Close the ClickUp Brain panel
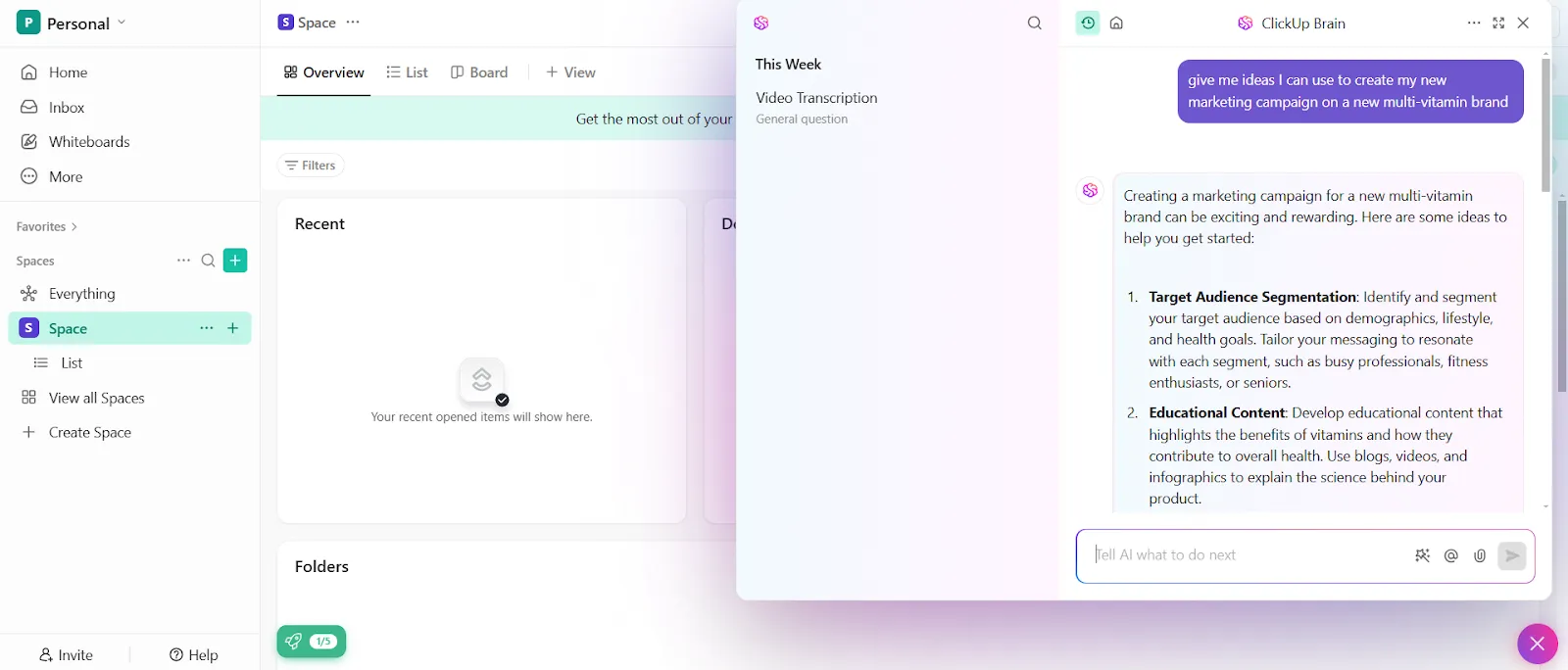Image resolution: width=1568 pixels, height=670 pixels. coord(1523,23)
